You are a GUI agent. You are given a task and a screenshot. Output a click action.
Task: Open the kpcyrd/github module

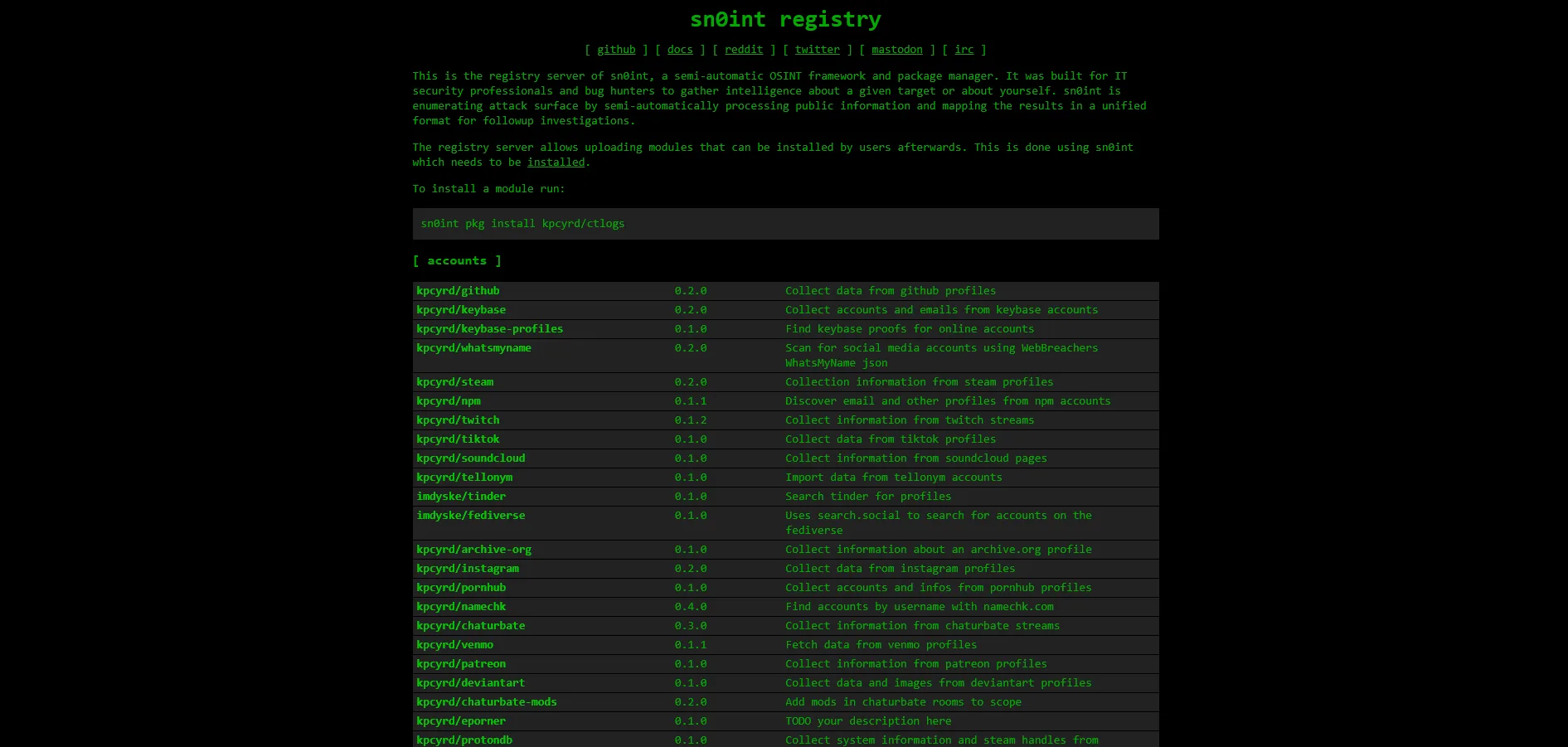pyautogui.click(x=458, y=291)
